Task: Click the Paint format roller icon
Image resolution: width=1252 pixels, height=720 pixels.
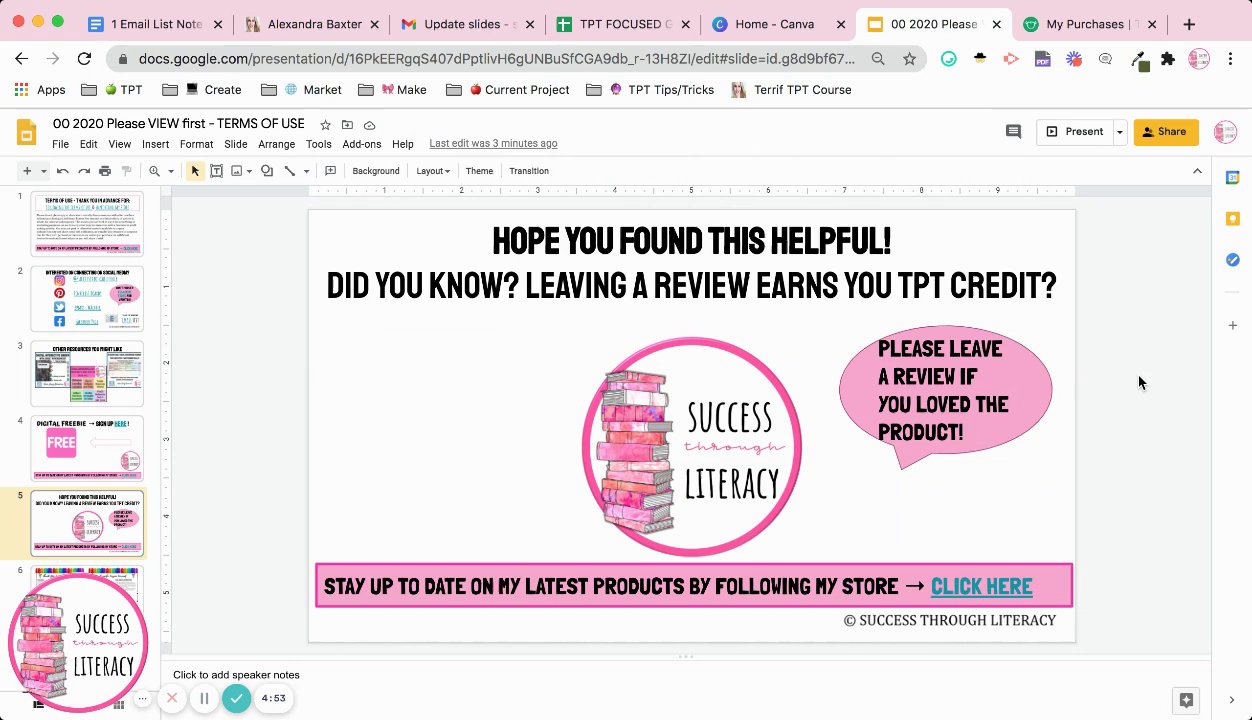Action: click(126, 171)
